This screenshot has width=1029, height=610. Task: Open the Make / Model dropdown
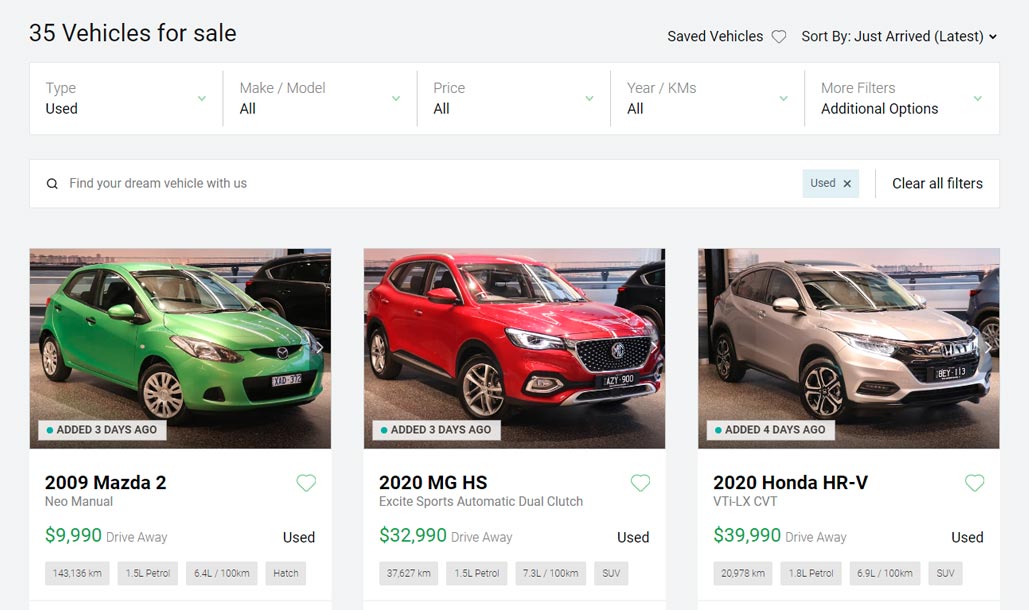pos(320,98)
